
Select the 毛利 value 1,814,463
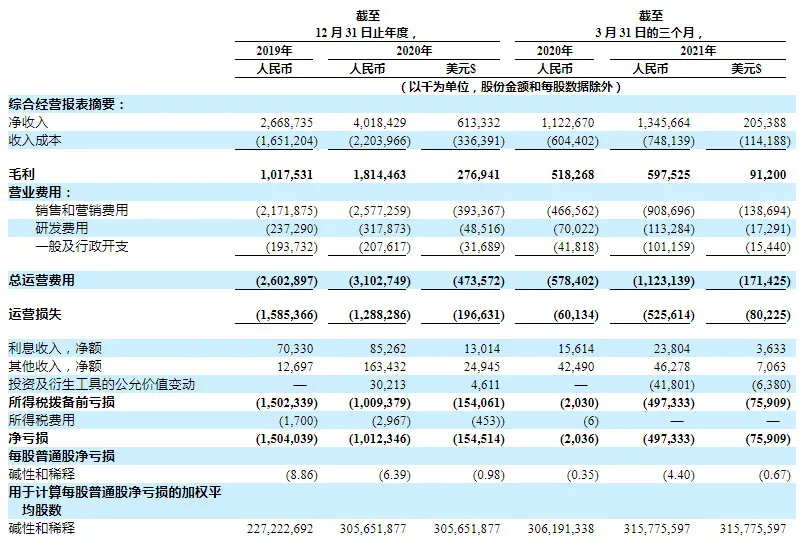tap(380, 174)
